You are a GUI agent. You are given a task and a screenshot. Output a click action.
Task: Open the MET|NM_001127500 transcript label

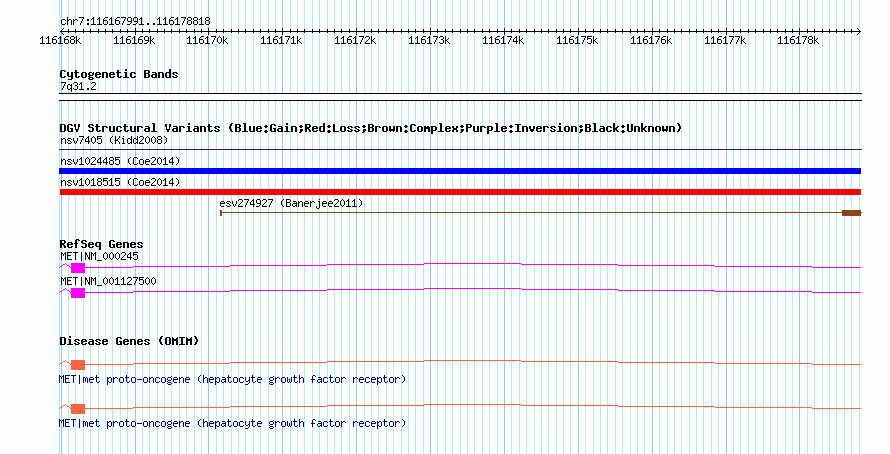click(108, 281)
